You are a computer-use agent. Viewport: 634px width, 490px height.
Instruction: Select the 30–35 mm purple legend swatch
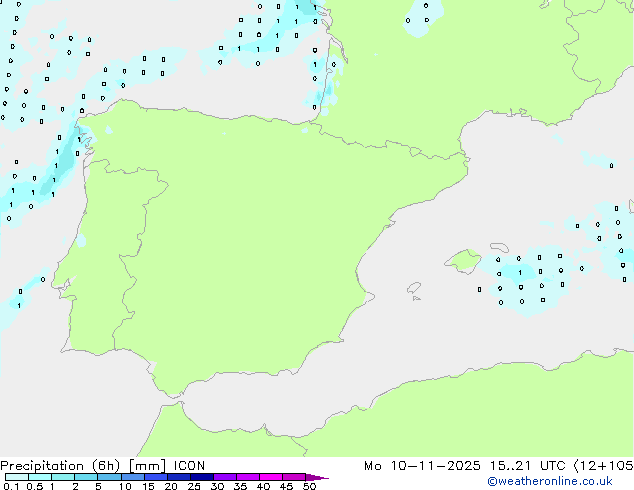(x=225, y=477)
